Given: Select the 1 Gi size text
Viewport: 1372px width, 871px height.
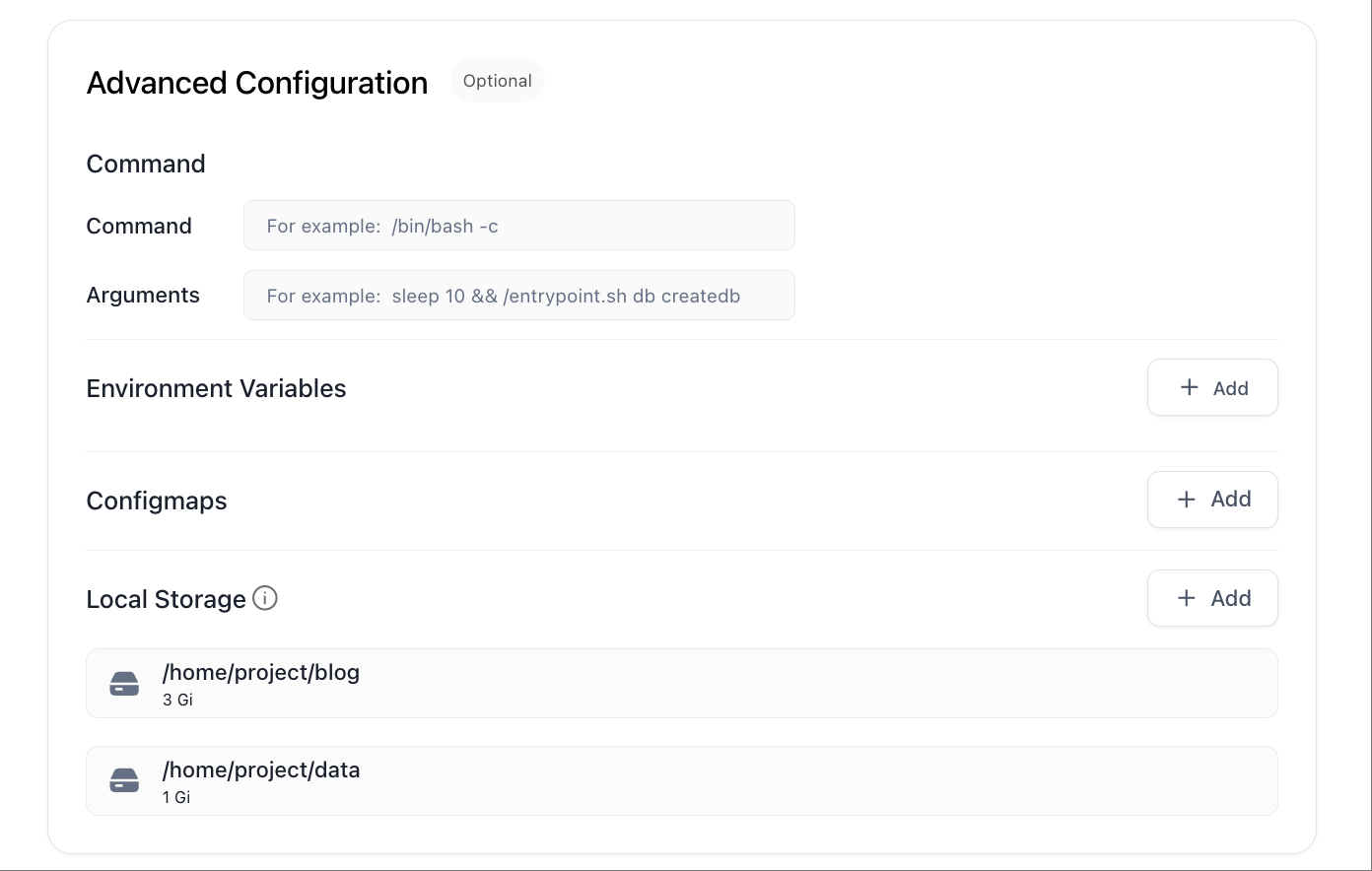Looking at the screenshot, I should 176,797.
